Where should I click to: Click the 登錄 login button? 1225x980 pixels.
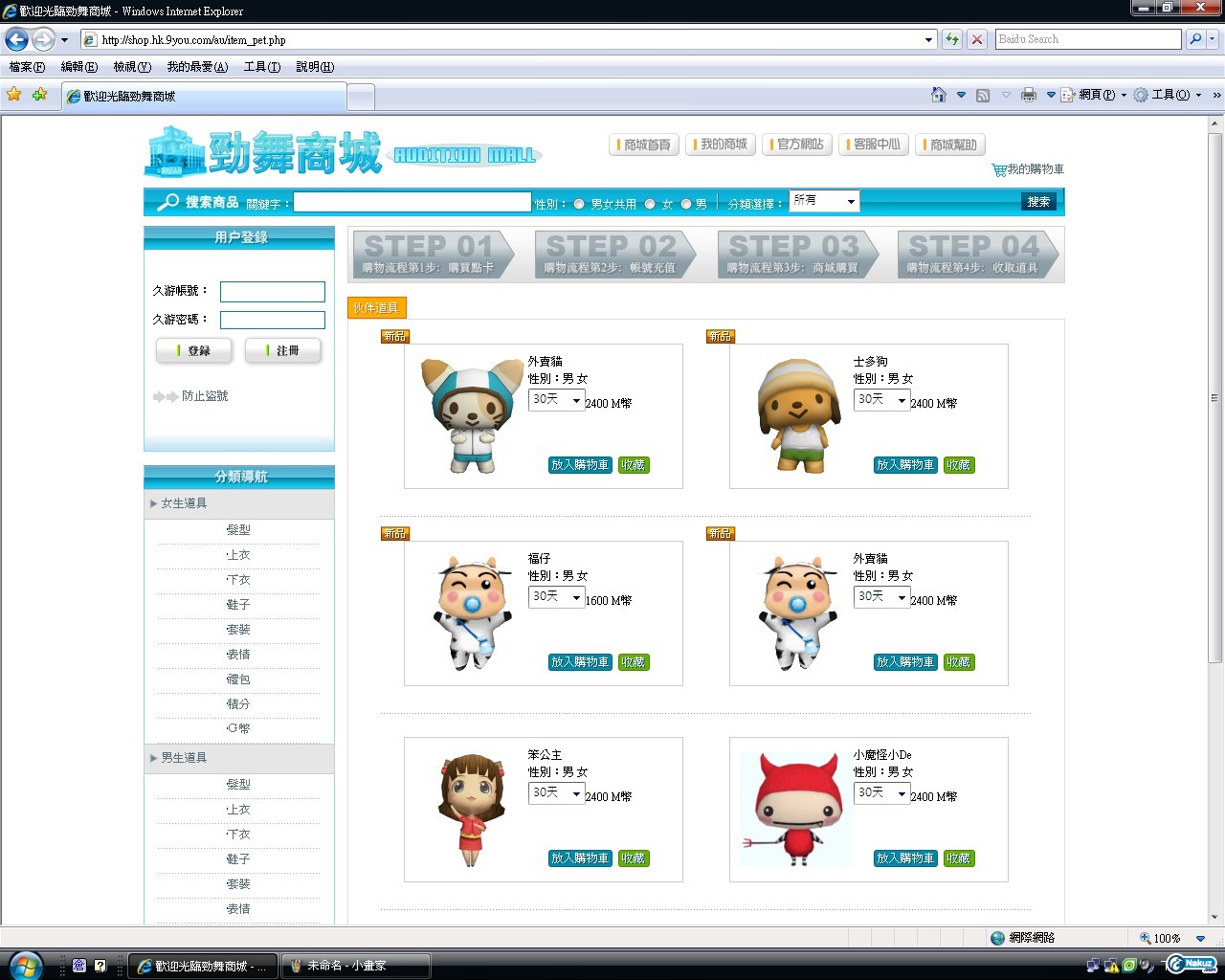[x=194, y=351]
